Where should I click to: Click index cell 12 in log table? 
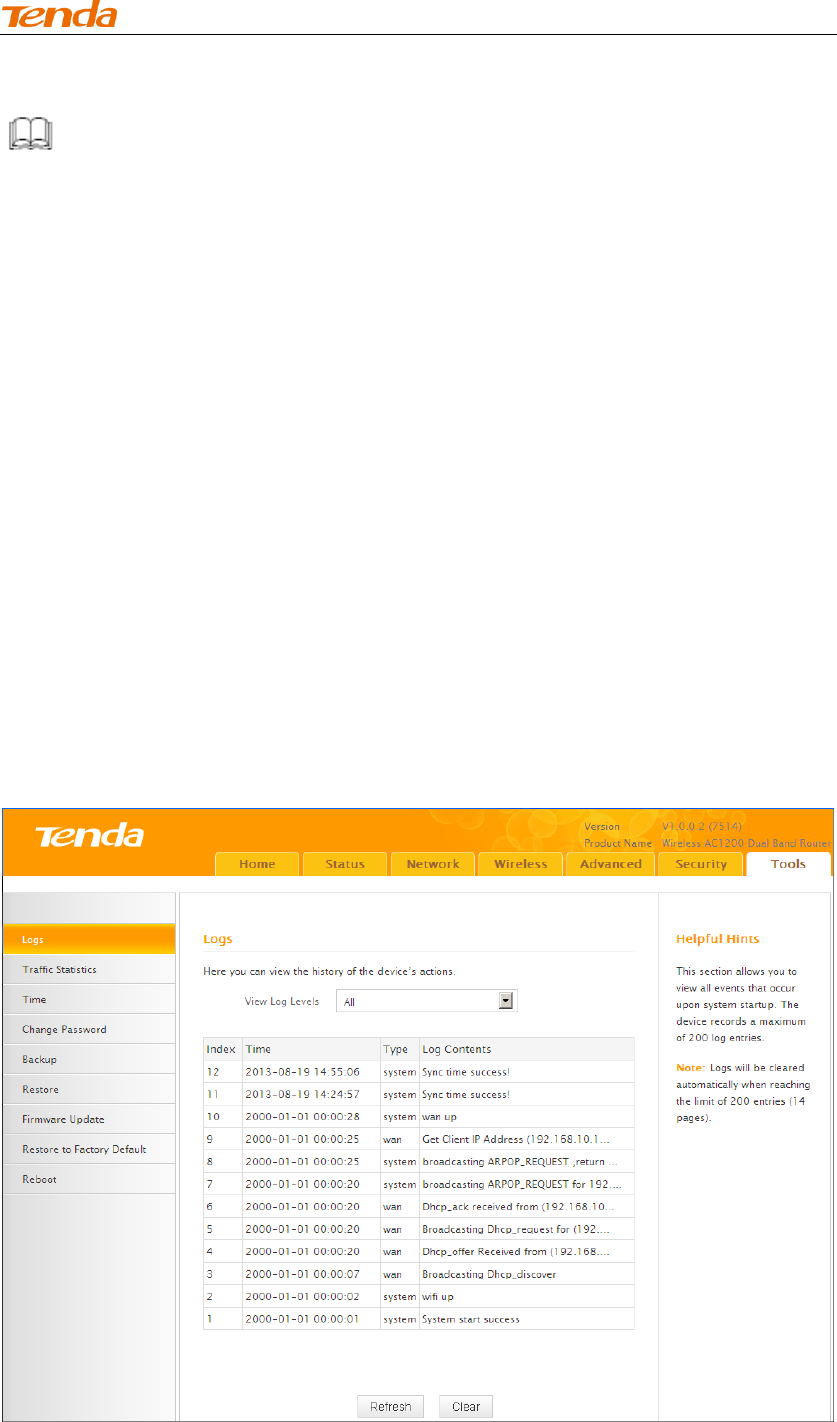click(x=221, y=1071)
